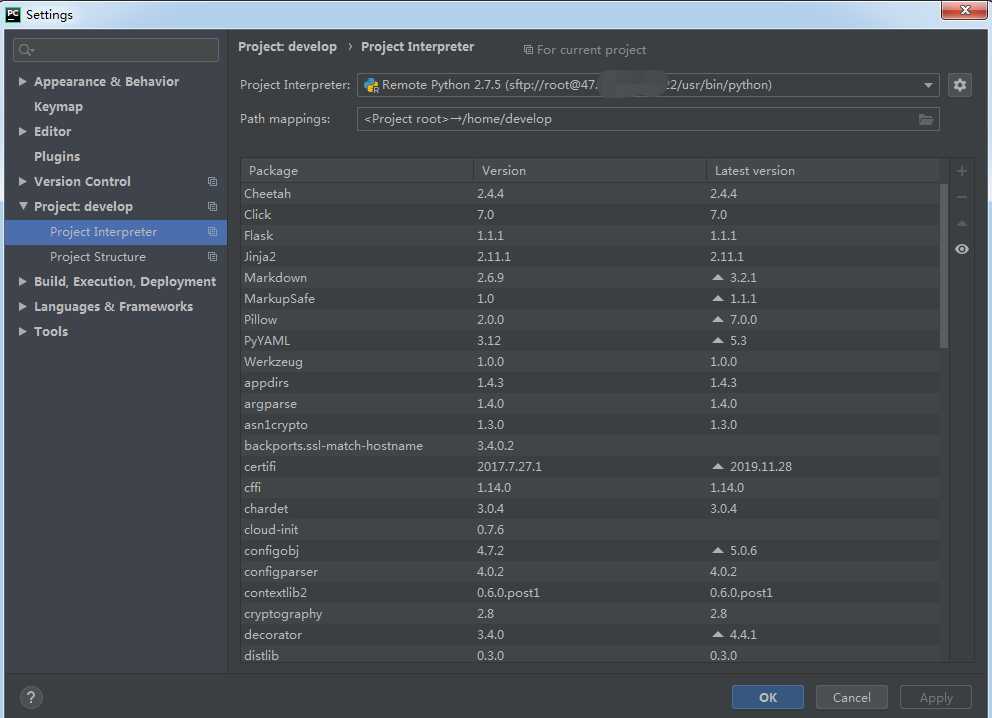Toggle show early releases eye icon
Image resolution: width=992 pixels, height=718 pixels.
click(x=962, y=249)
